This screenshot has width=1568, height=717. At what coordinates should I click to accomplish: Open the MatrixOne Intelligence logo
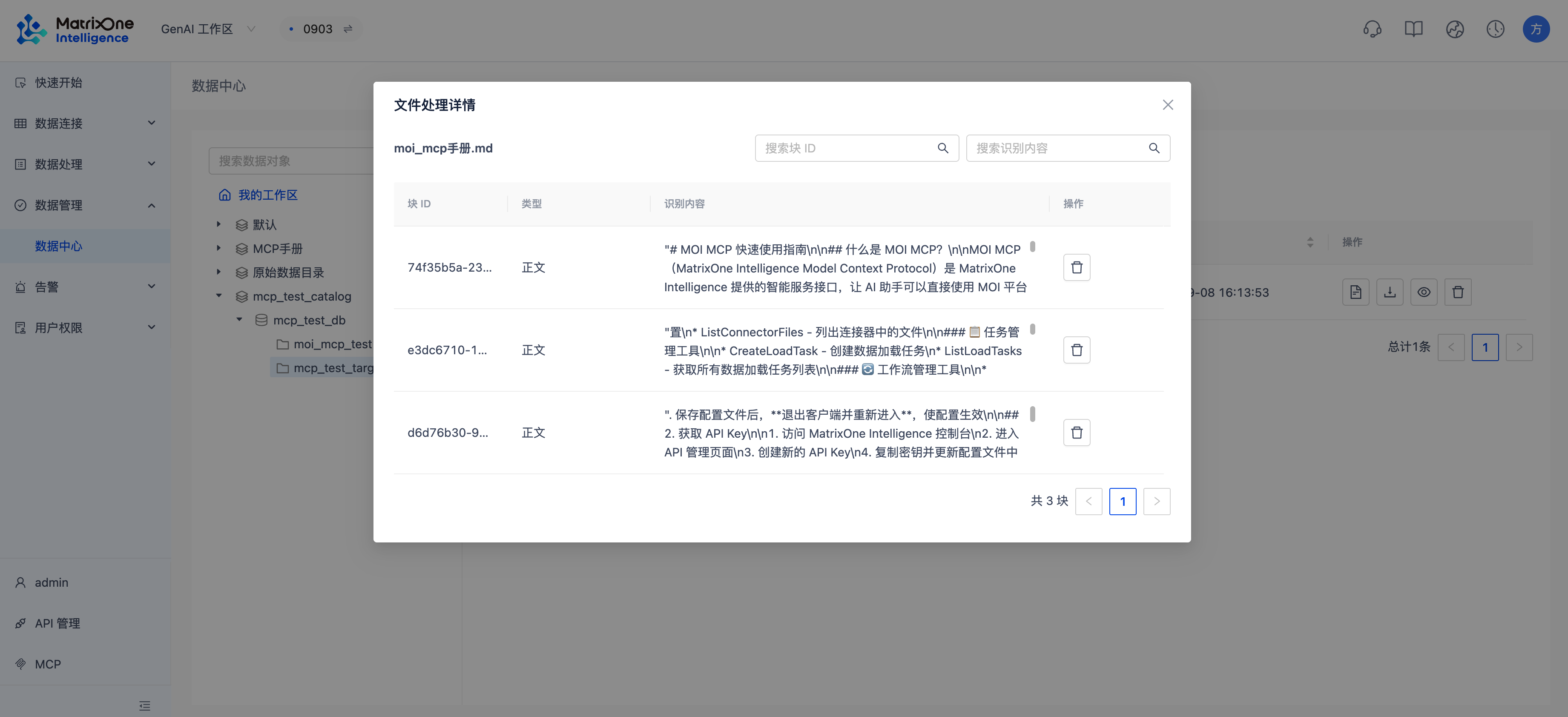pos(74,29)
